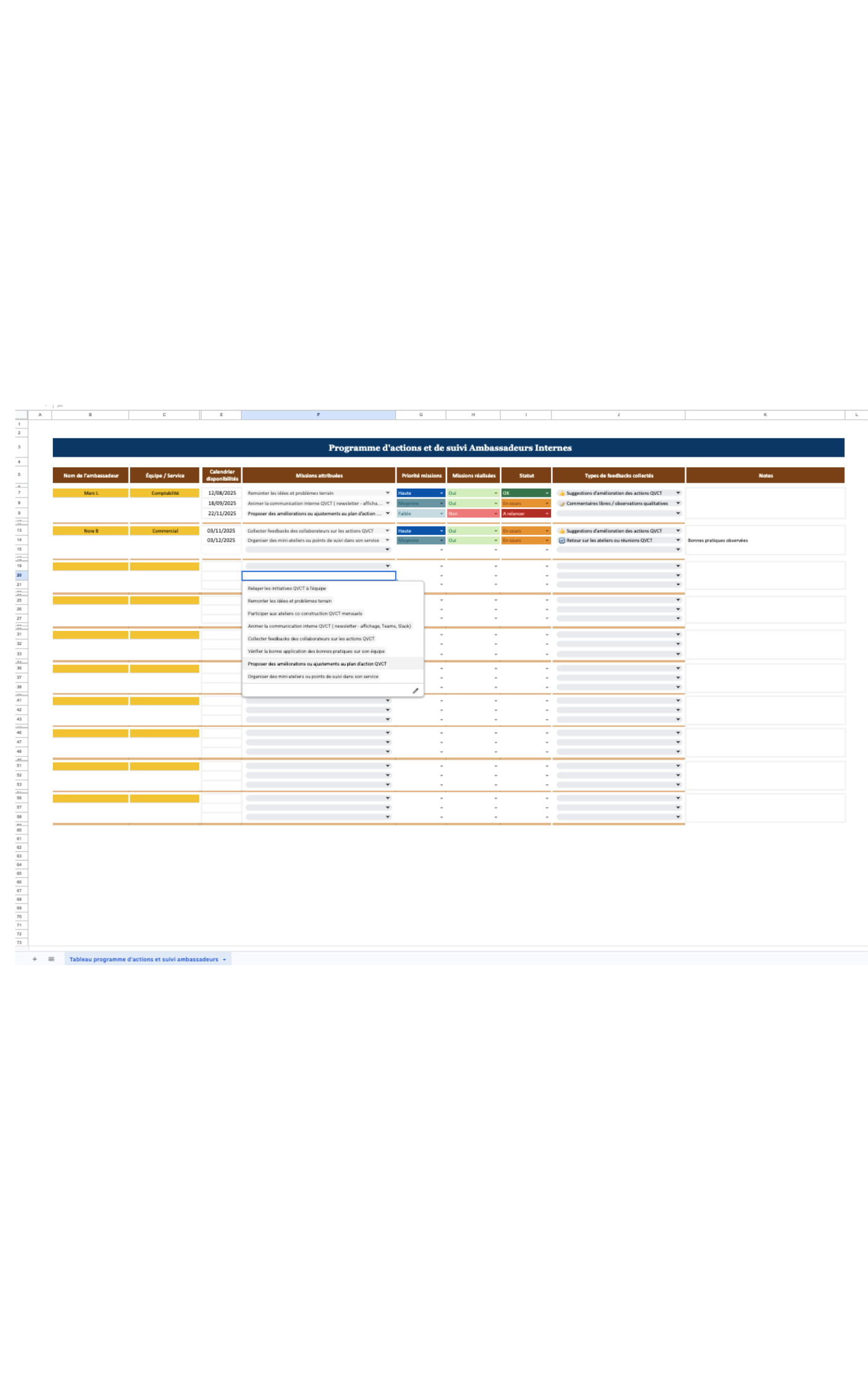Select 'Relayer les initiatives QVCT à l'équipe' option
868x1385 pixels.
(287, 588)
